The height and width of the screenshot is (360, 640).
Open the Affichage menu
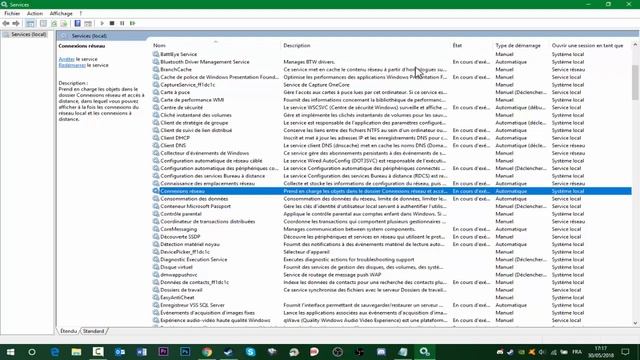[61, 13]
